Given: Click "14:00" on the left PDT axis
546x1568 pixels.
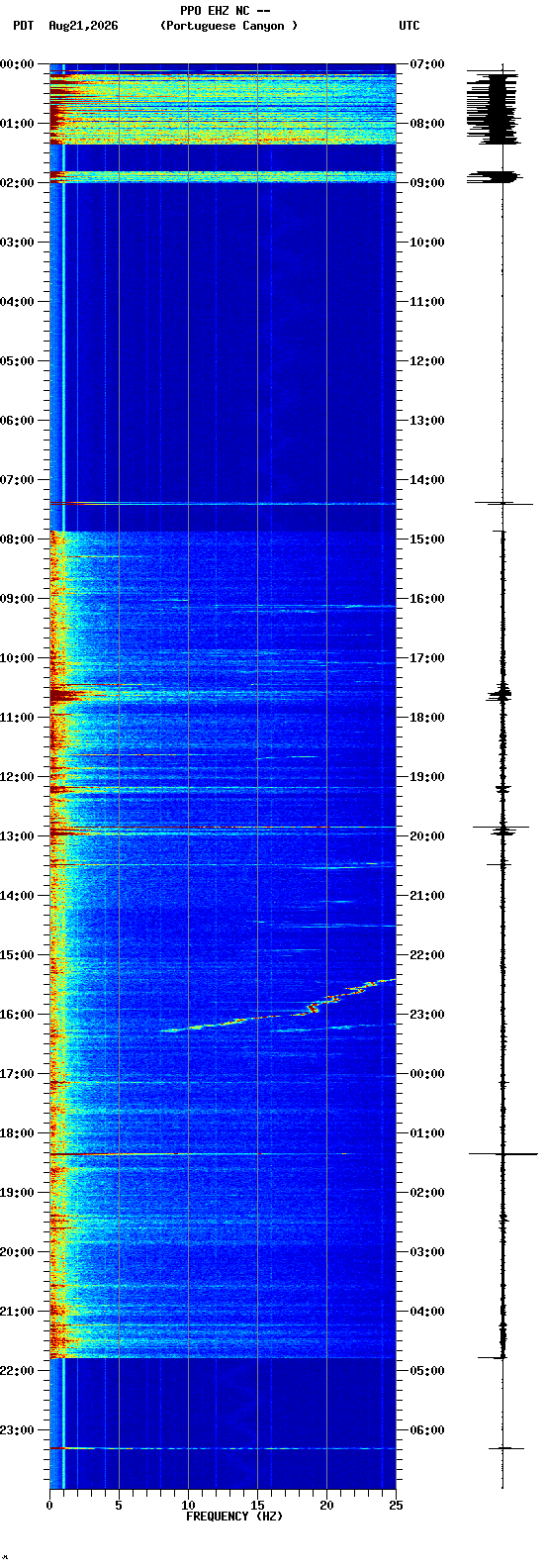Looking at the screenshot, I should point(17,895).
